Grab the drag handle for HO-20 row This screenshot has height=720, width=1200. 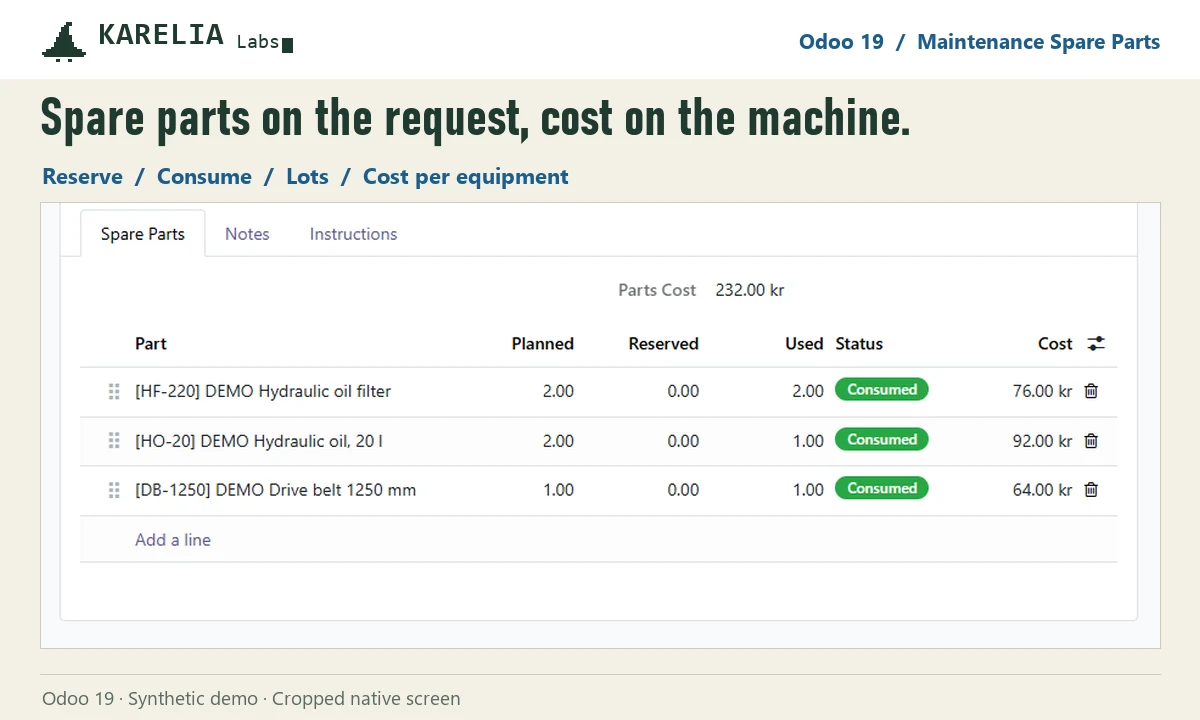point(114,440)
